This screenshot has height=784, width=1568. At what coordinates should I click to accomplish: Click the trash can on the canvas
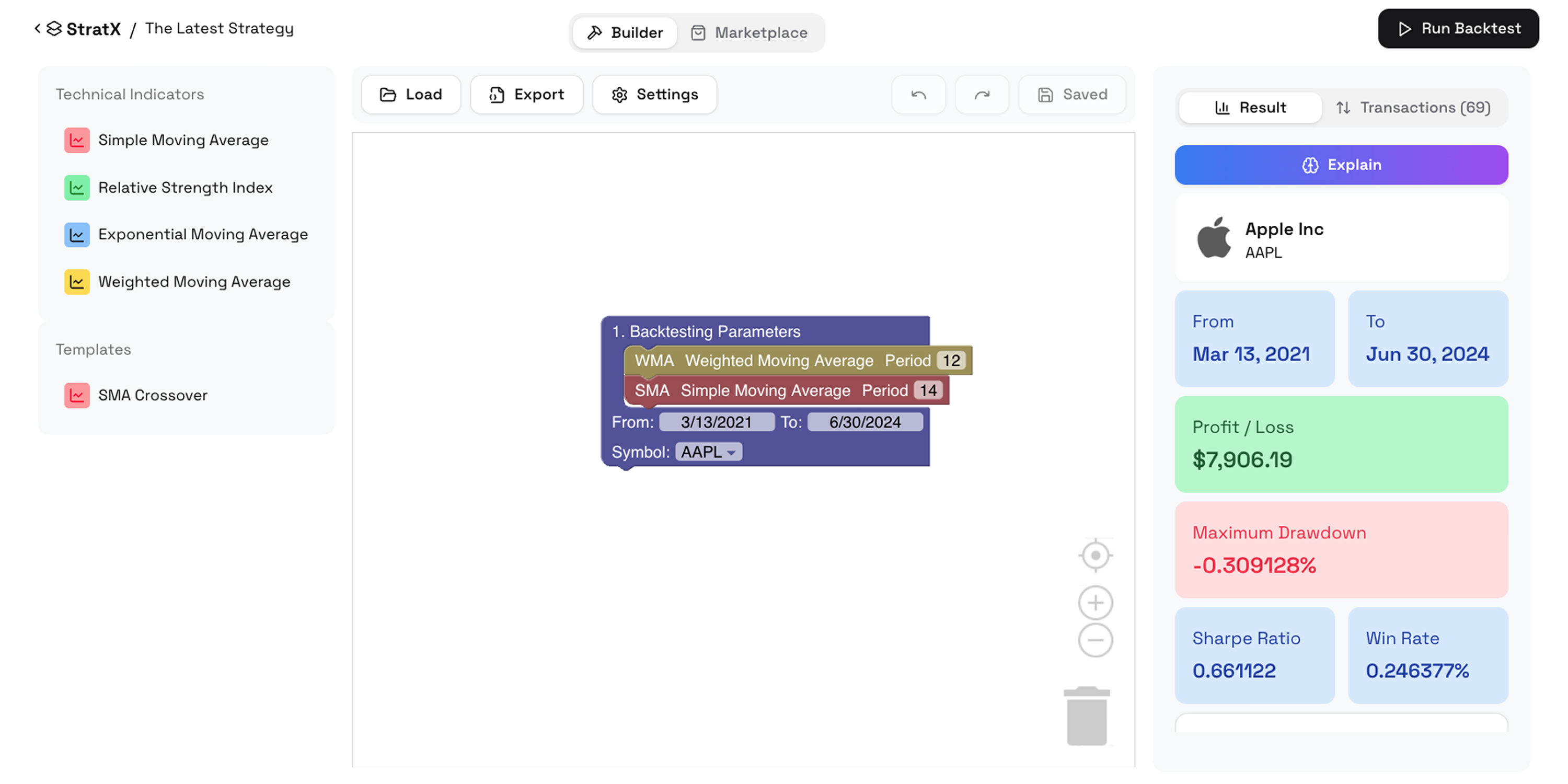tap(1087, 716)
